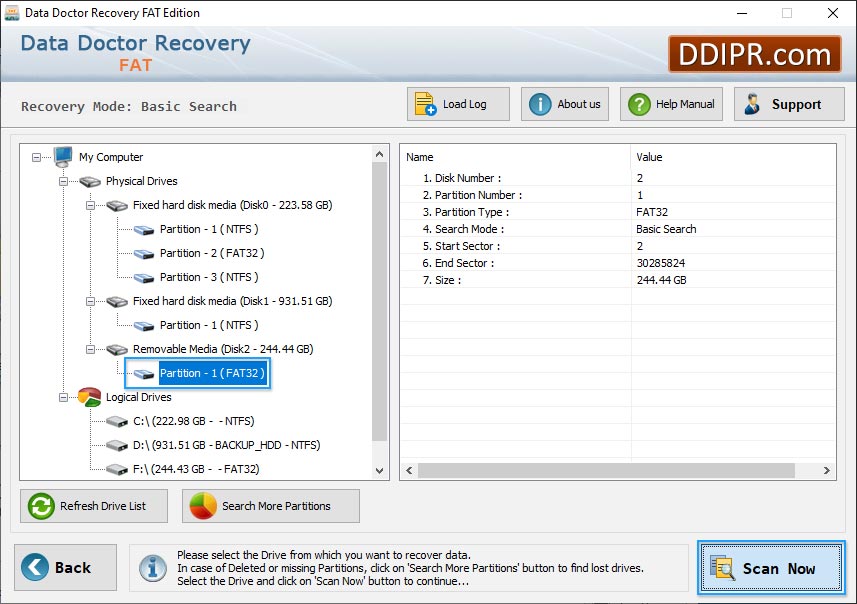Click the Help Manual question mark icon
Viewport: 857px width, 604px height.
639,104
